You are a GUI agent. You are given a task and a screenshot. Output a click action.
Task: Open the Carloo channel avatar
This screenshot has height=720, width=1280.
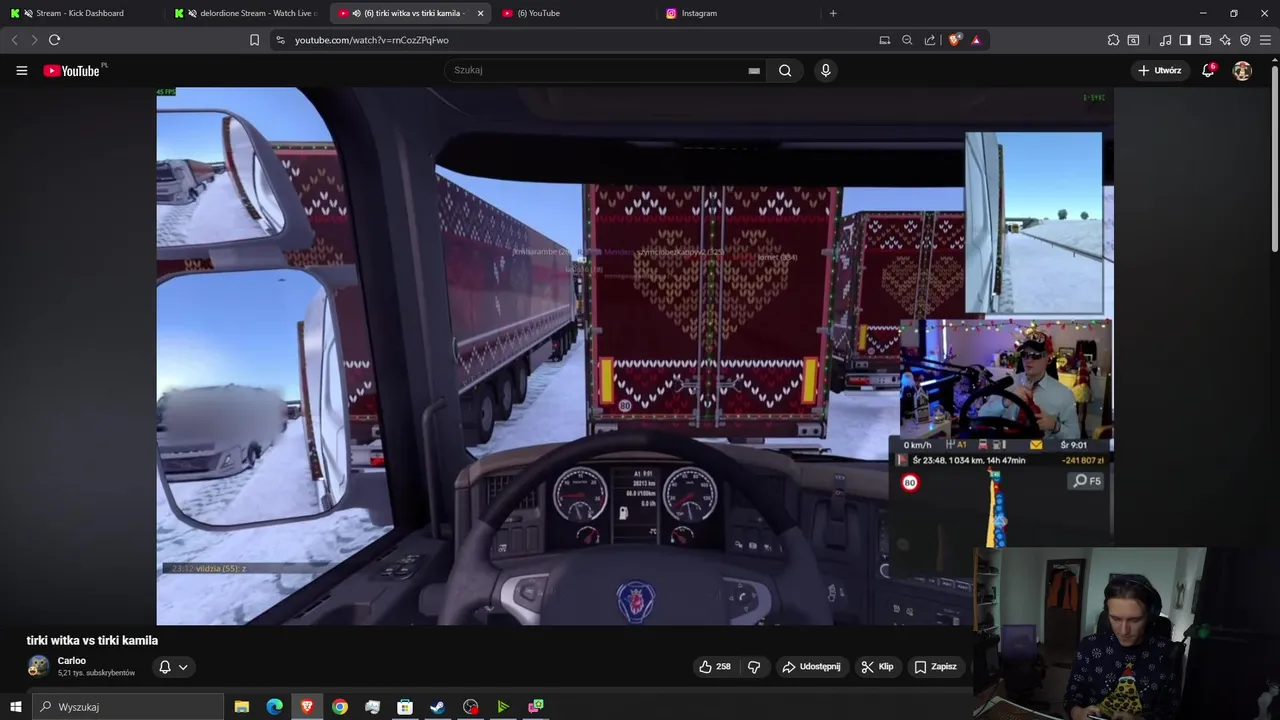pos(38,667)
